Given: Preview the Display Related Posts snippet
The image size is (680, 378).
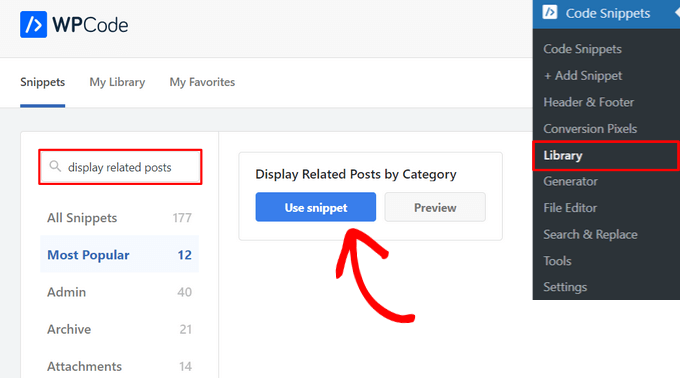Looking at the screenshot, I should [435, 207].
